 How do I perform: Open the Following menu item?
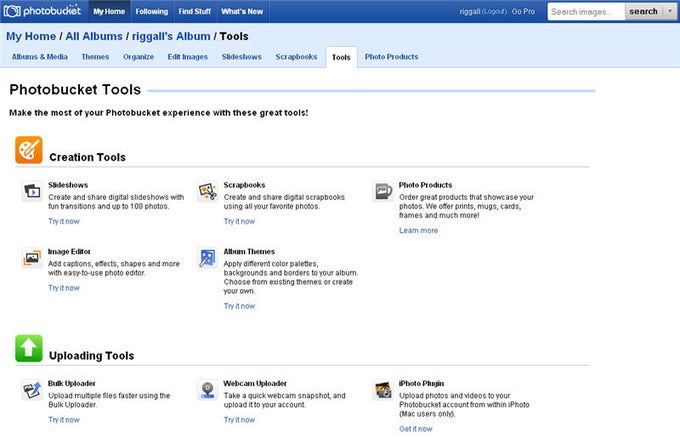152,11
